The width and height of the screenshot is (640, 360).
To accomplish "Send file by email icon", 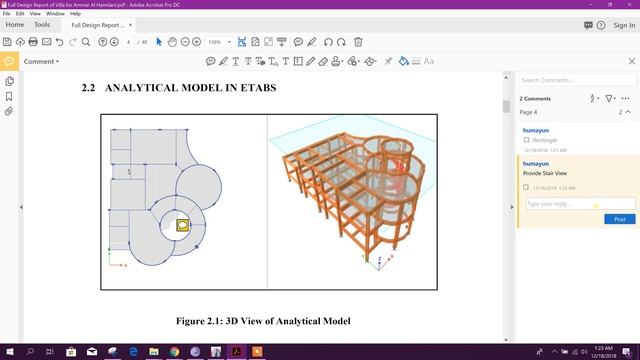I will 47,42.
